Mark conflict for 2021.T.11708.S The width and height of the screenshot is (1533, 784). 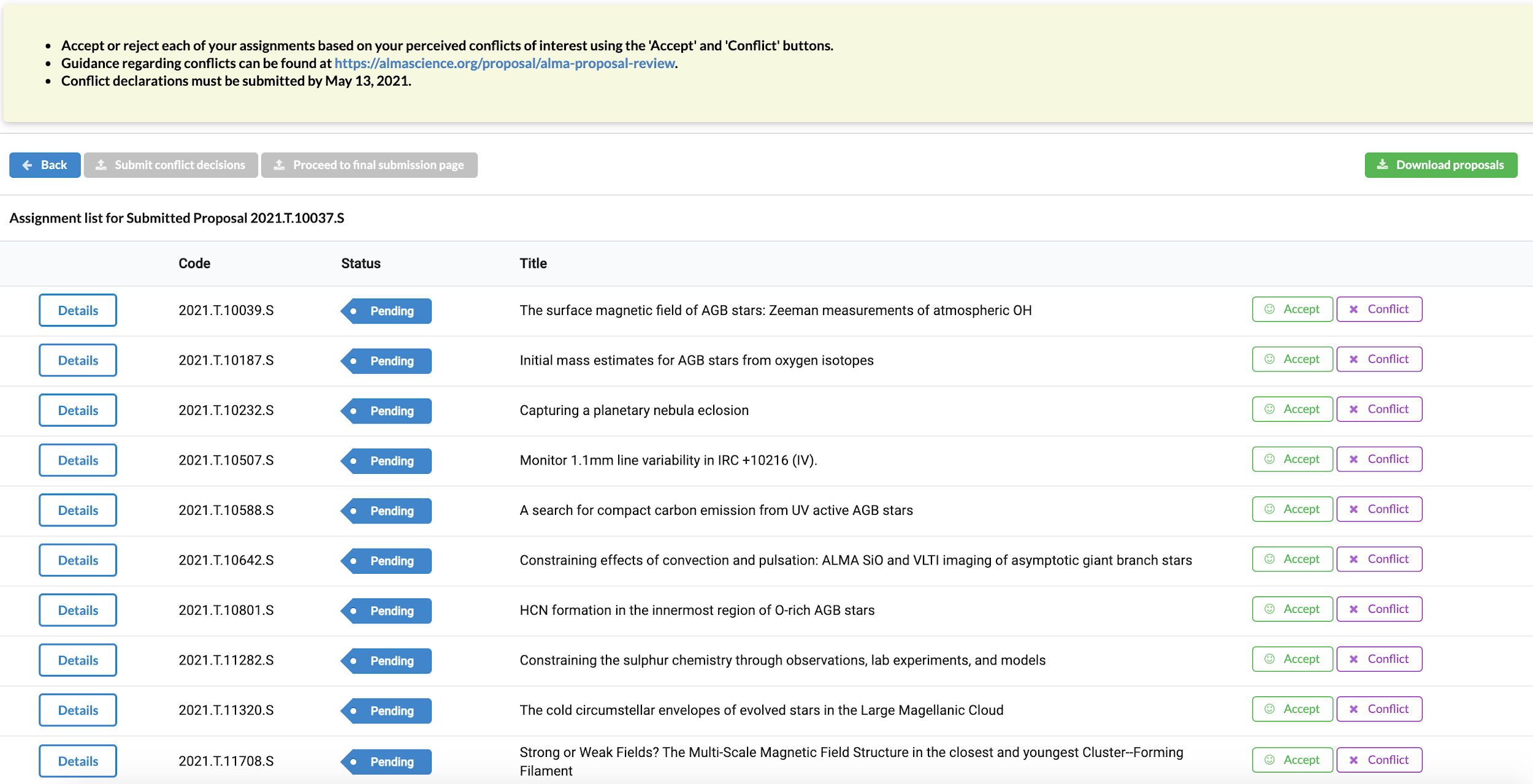click(x=1378, y=759)
